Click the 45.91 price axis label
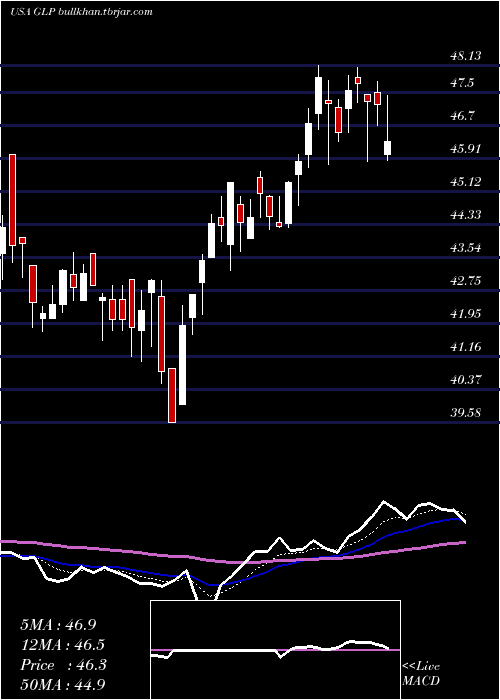 (466, 149)
